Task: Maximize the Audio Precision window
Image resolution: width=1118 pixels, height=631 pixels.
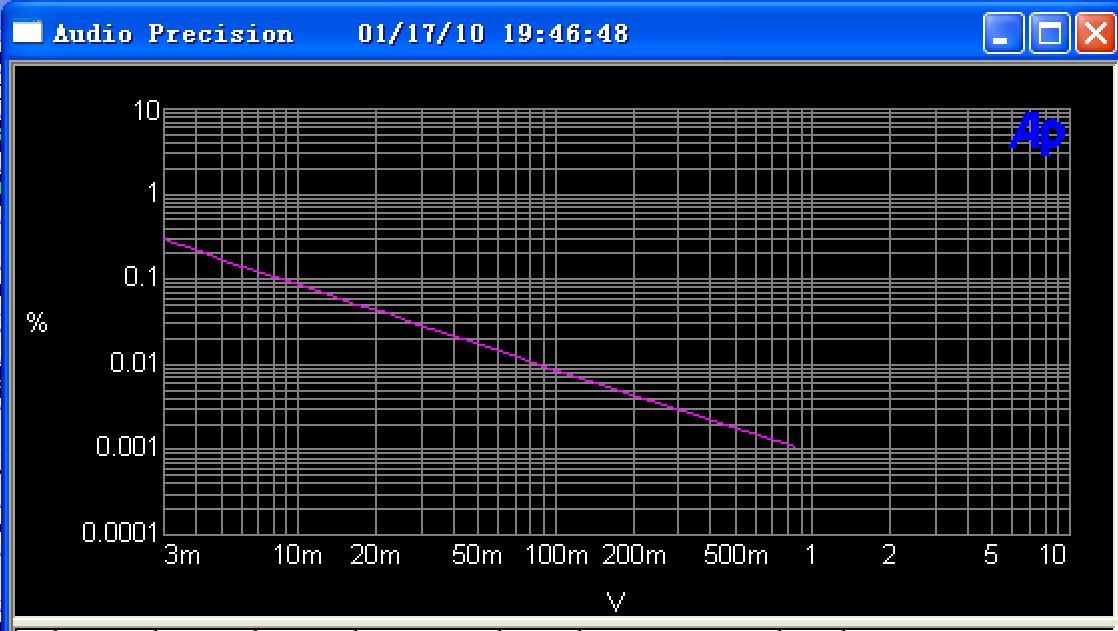Action: pos(1049,33)
